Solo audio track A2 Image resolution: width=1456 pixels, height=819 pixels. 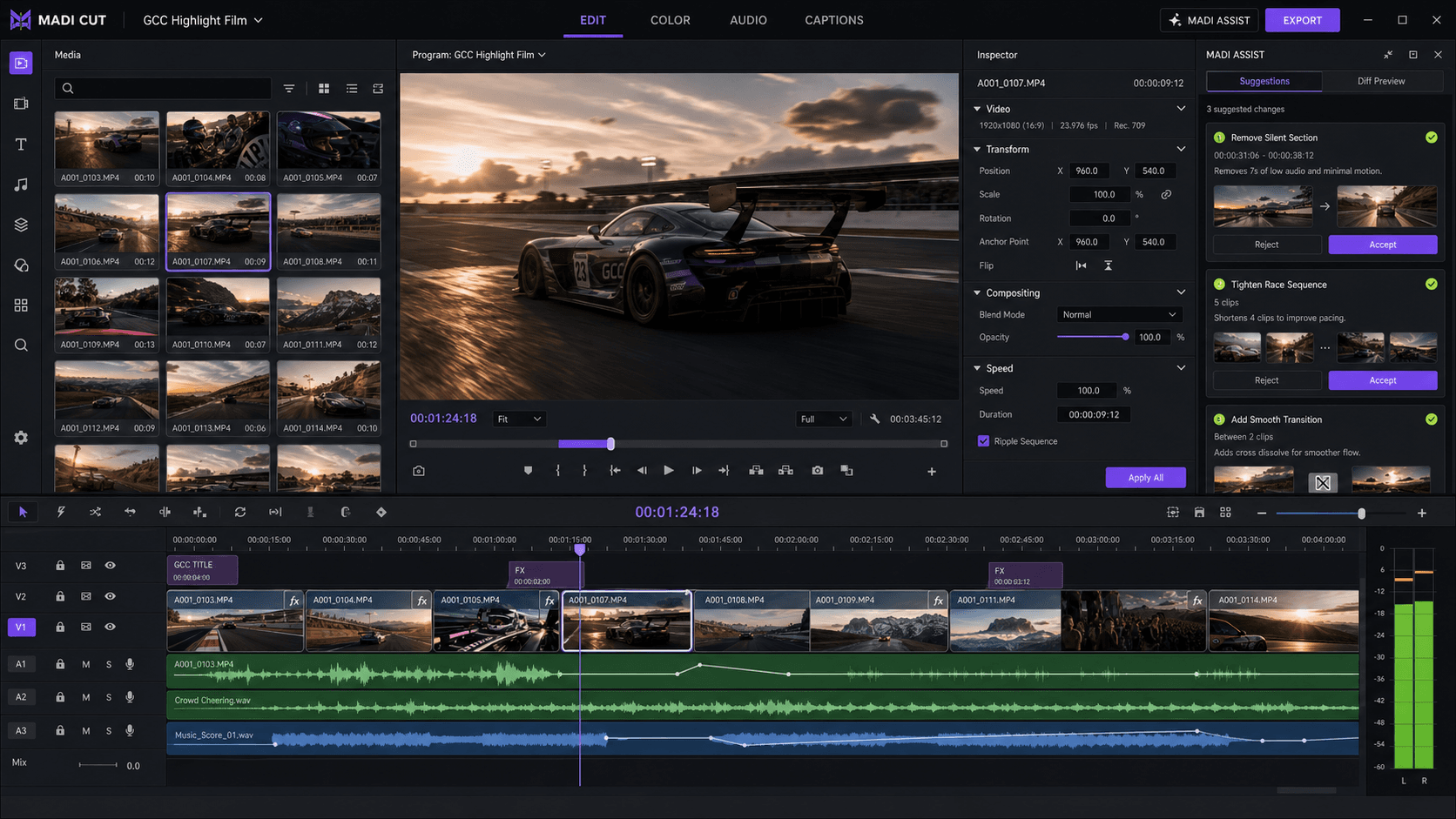coord(109,698)
